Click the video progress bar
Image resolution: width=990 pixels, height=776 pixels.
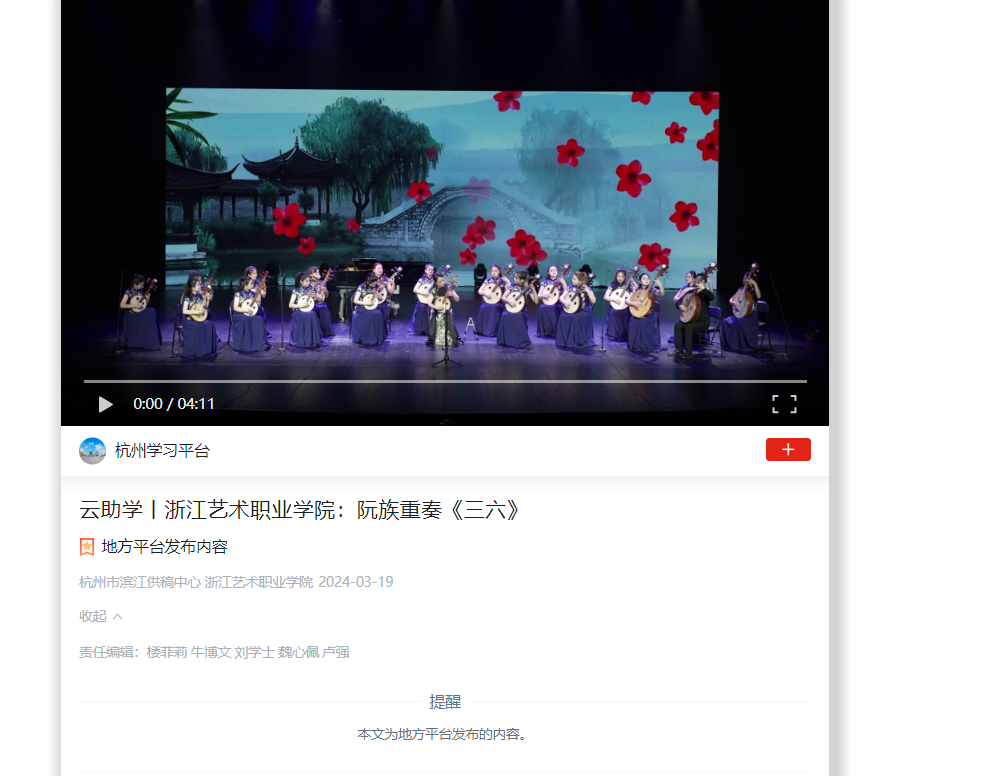[445, 381]
